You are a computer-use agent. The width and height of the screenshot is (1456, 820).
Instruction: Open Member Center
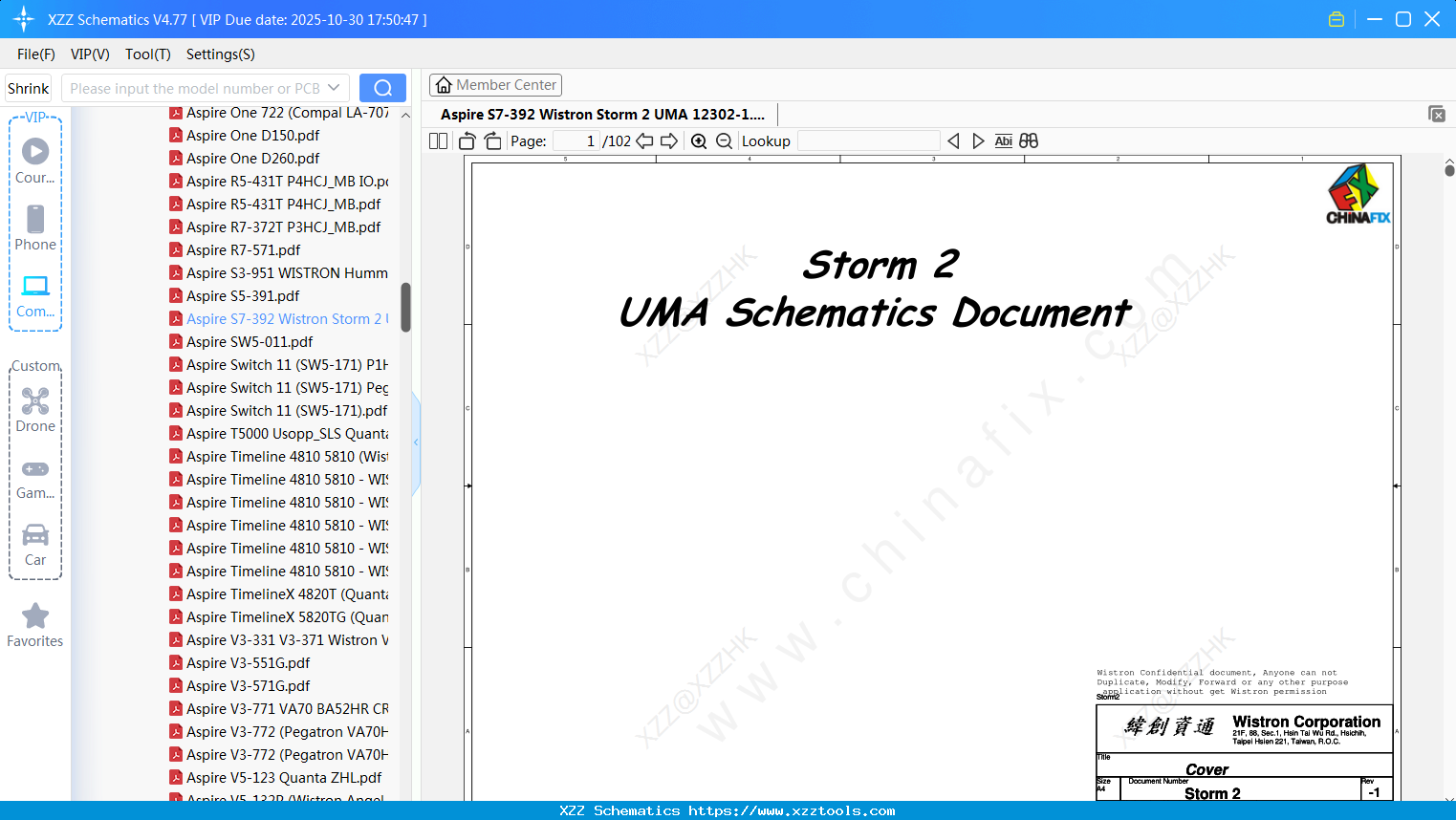click(x=495, y=85)
